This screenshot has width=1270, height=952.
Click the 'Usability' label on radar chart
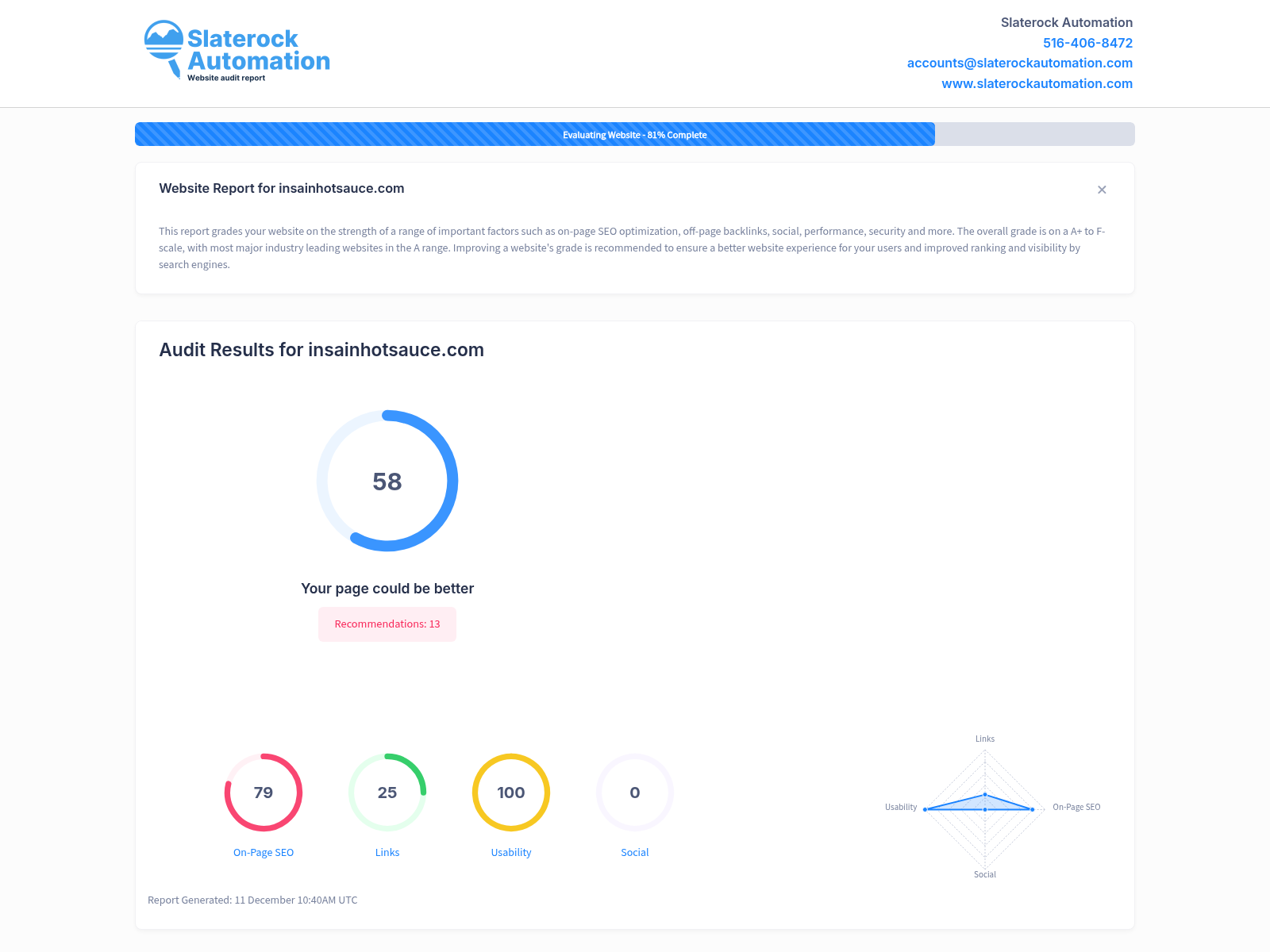tap(901, 808)
